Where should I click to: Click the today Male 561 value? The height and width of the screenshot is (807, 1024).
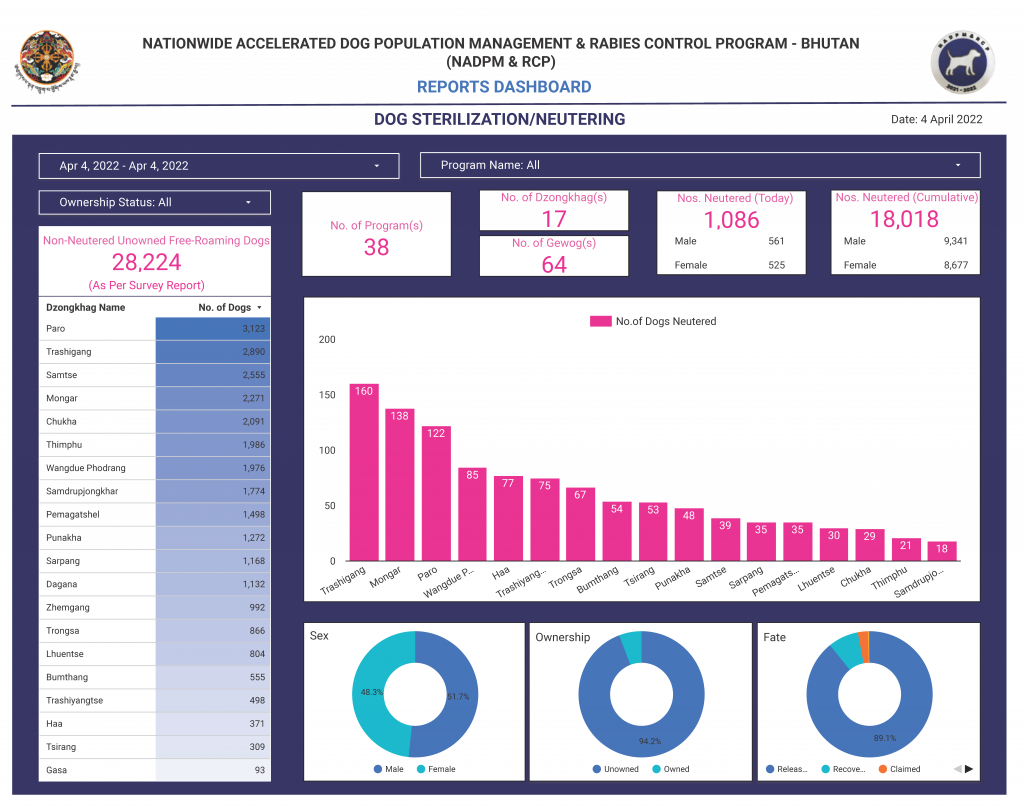776,241
